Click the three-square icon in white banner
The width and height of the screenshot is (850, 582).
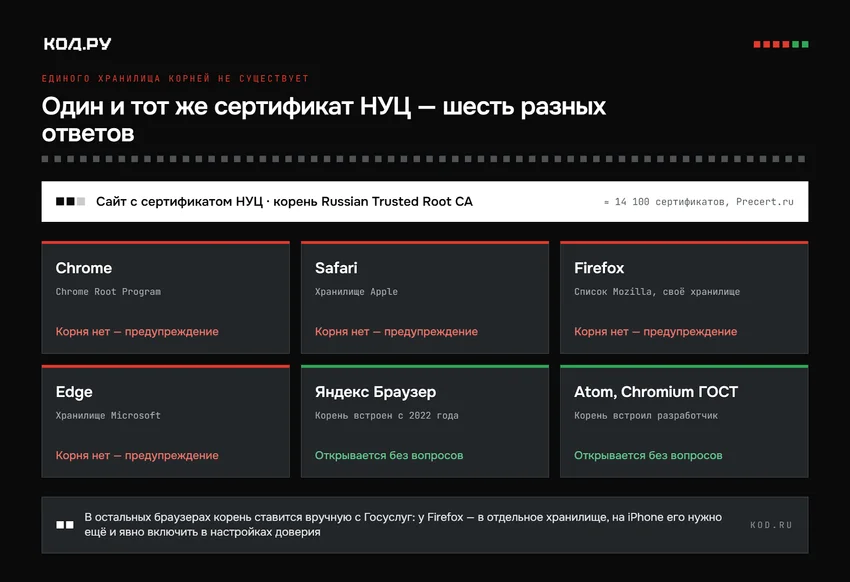coord(70,202)
